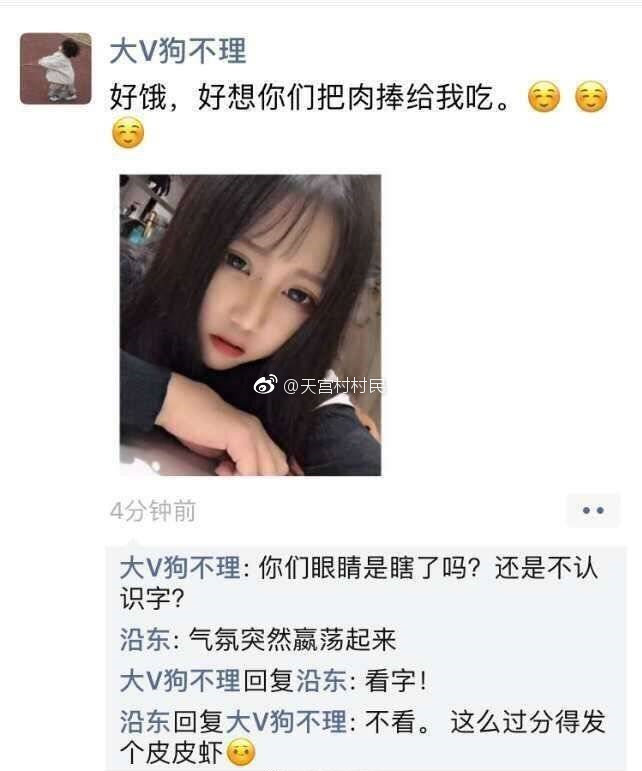
Task: Tap 沿东 name in the 气氛突然 comment
Action: (x=145, y=640)
